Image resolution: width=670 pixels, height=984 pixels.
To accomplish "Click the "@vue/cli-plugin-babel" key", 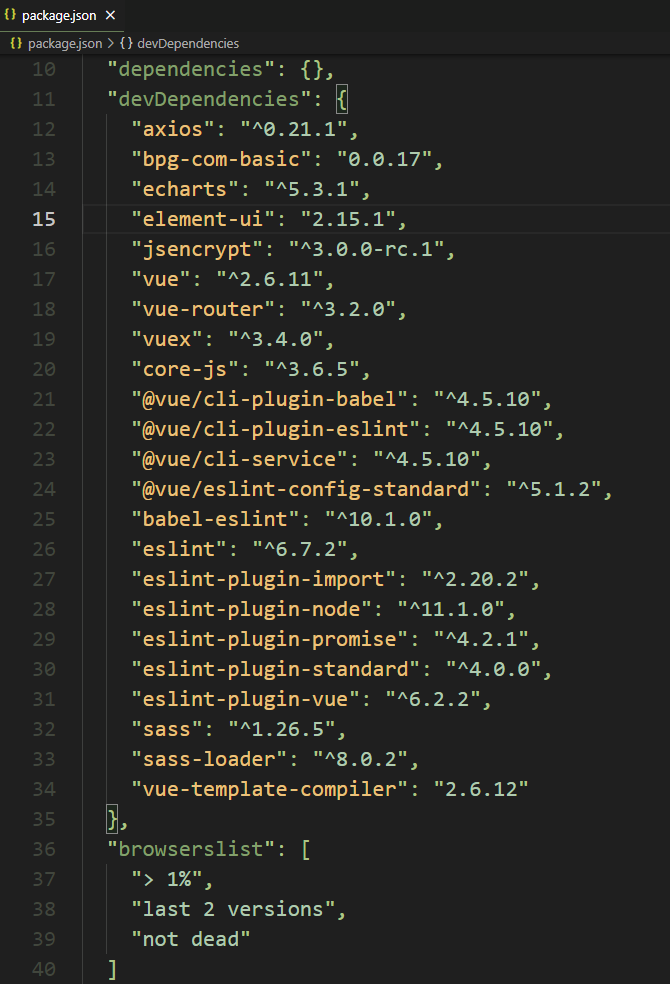I will [269, 399].
